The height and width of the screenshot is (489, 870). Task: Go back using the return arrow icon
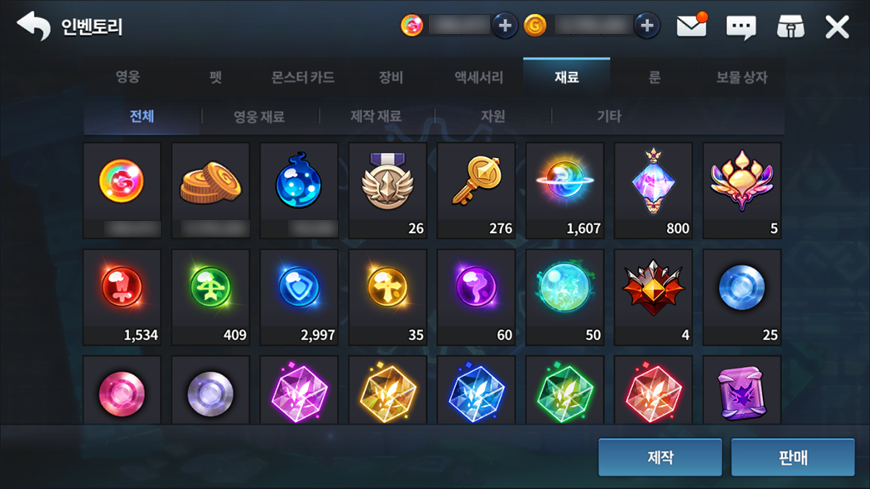click(x=34, y=26)
